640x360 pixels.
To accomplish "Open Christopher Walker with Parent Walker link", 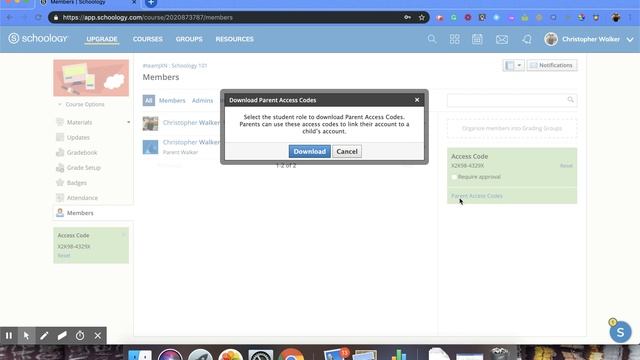I will pos(191,142).
